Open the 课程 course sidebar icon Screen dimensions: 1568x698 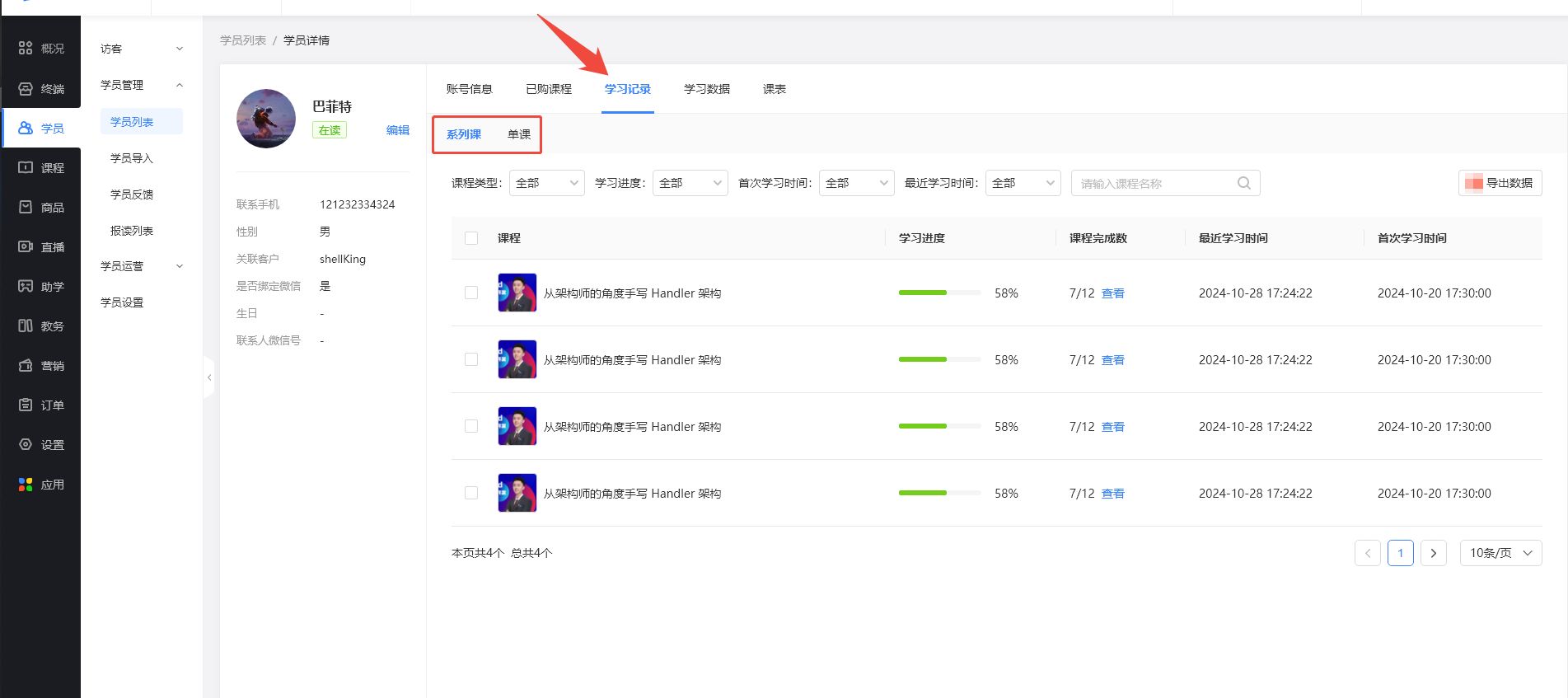click(26, 168)
